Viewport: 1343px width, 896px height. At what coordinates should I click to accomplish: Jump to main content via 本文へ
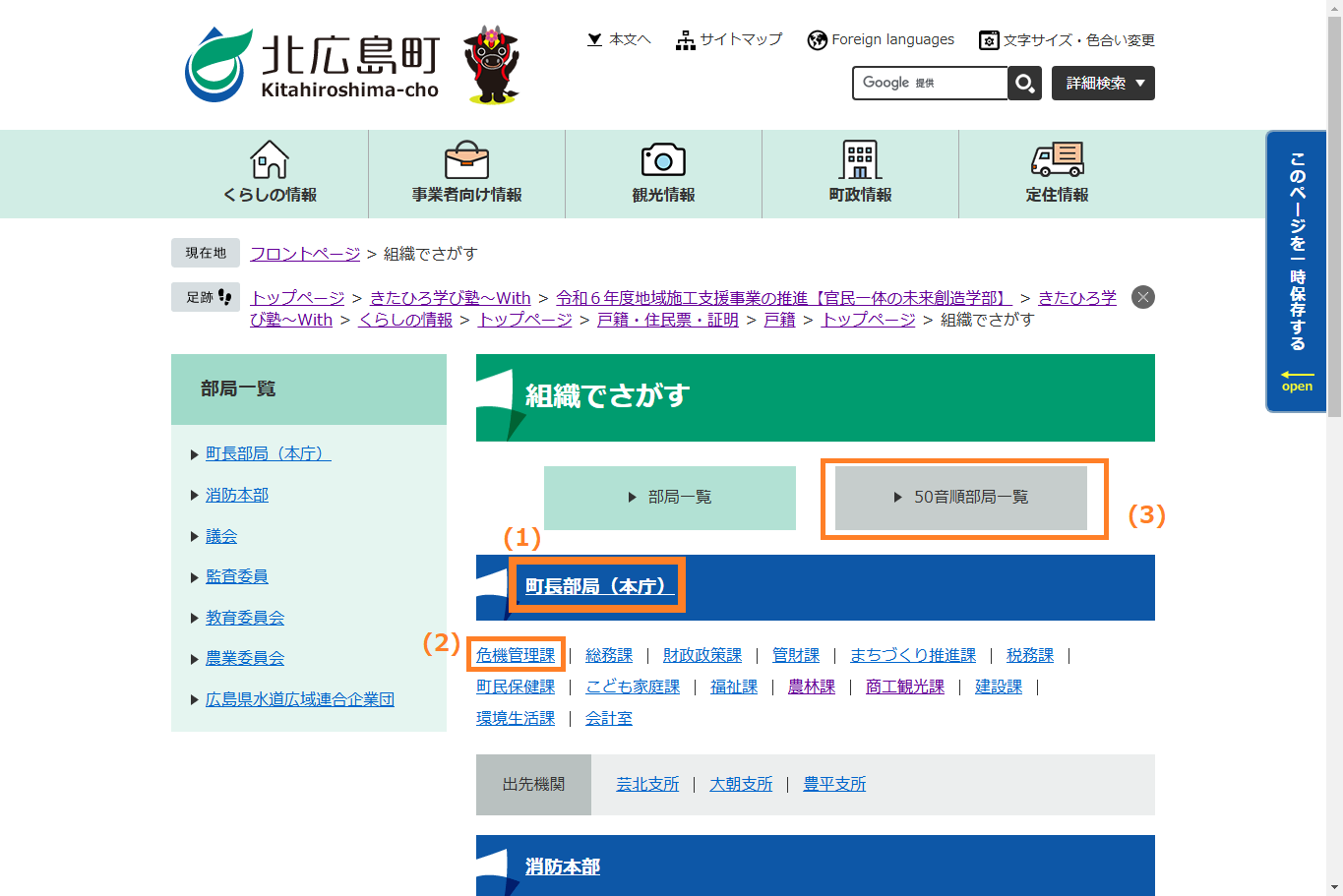pos(619,39)
